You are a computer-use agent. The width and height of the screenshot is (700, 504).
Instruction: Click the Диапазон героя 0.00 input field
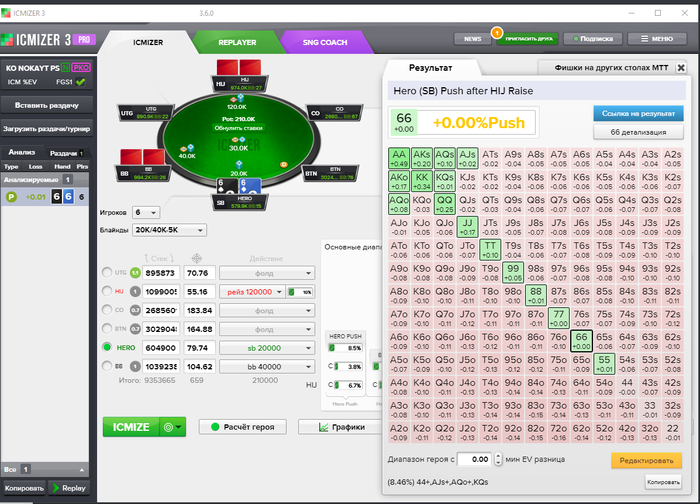pos(474,459)
